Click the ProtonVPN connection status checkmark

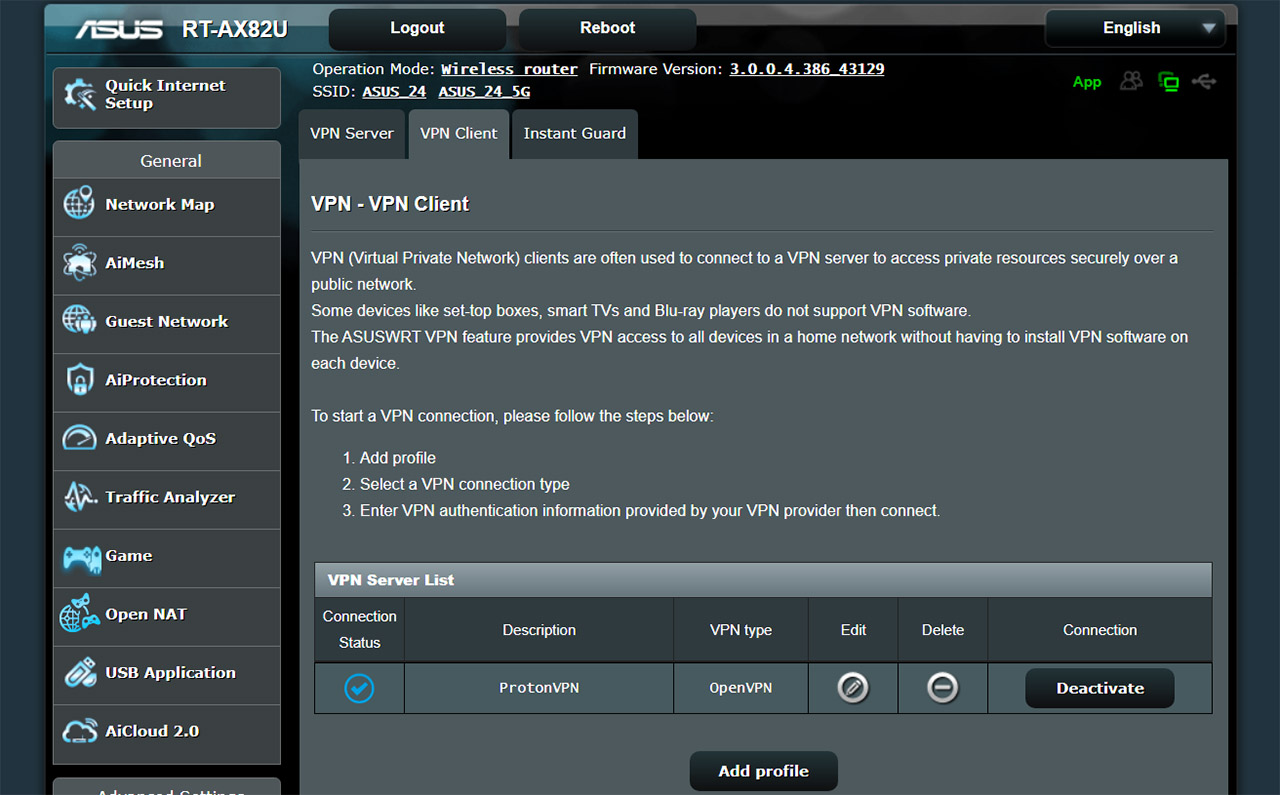pyautogui.click(x=359, y=688)
